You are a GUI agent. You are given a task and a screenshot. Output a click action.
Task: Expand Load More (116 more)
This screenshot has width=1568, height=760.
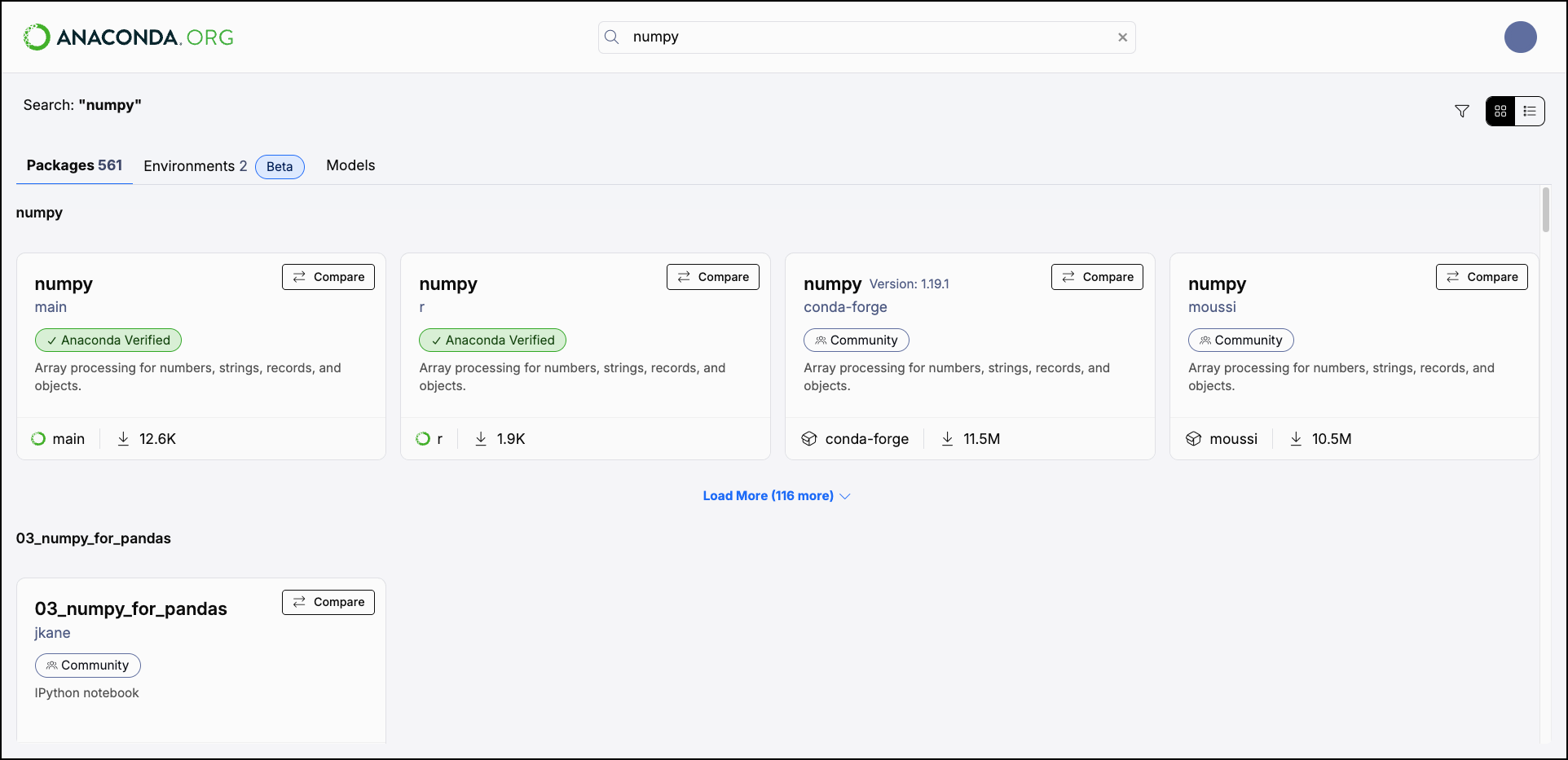pyautogui.click(x=777, y=496)
